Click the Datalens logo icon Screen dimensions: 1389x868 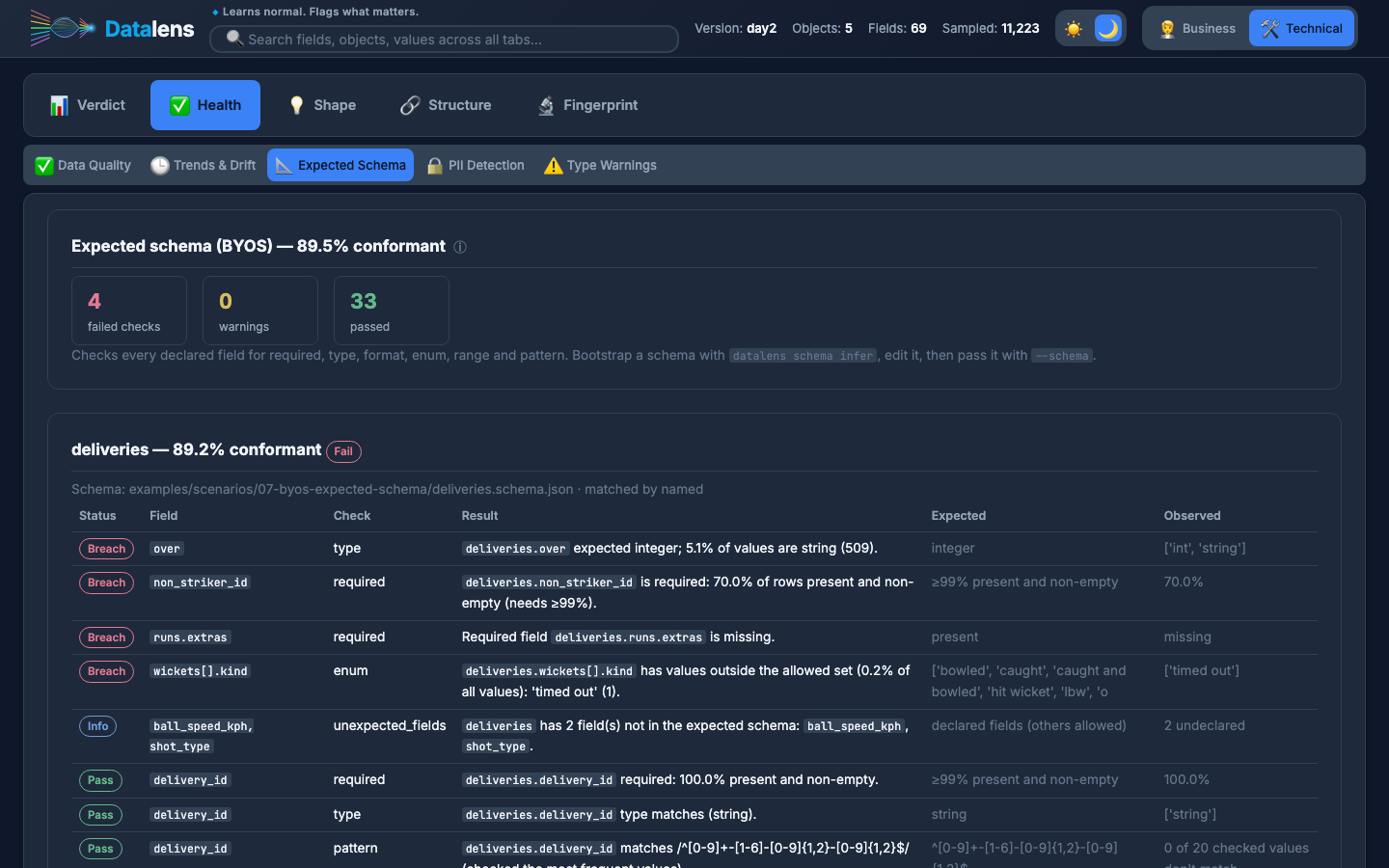(x=63, y=28)
